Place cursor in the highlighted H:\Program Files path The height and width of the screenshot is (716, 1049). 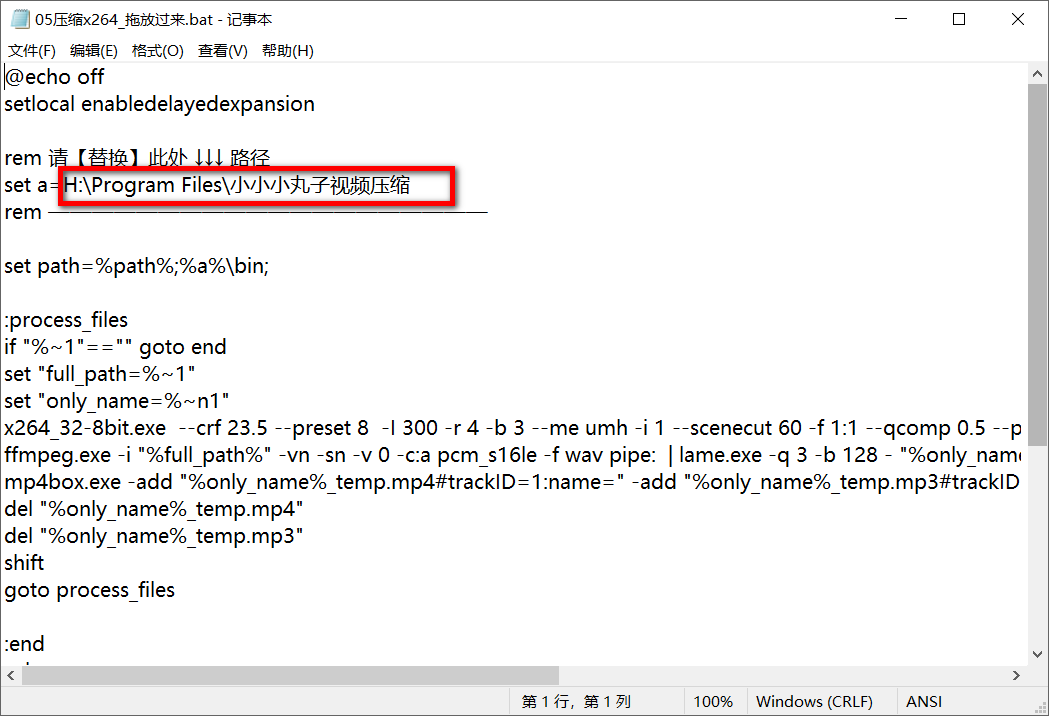(x=238, y=185)
